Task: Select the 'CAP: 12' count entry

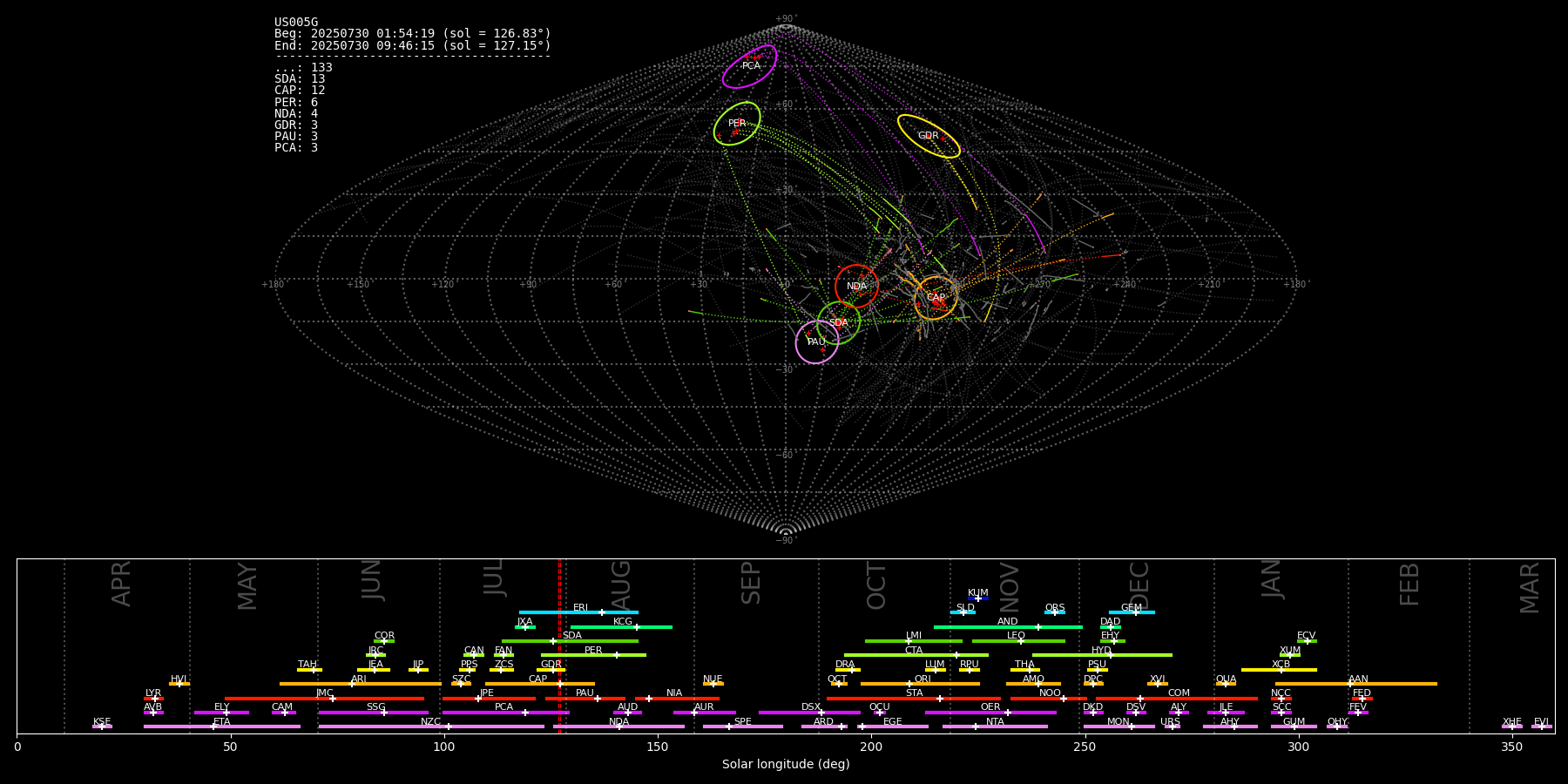Action: tap(300, 90)
